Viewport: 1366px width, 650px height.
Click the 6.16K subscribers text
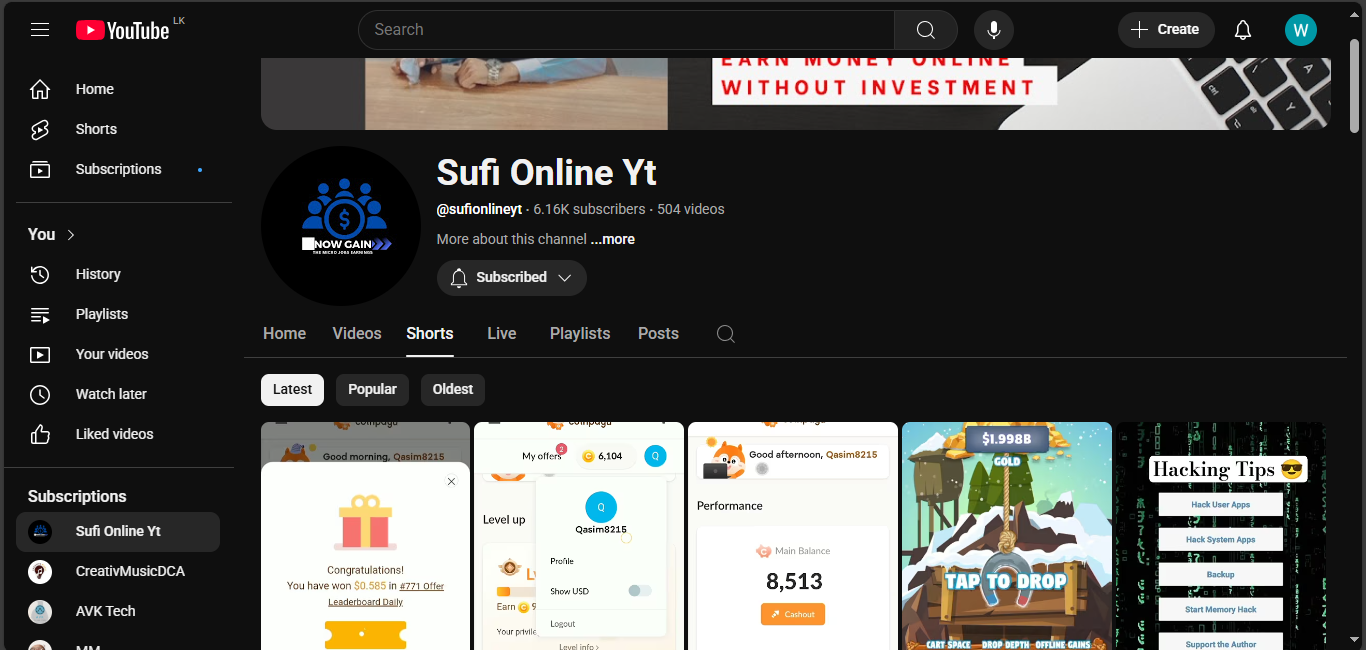(590, 209)
